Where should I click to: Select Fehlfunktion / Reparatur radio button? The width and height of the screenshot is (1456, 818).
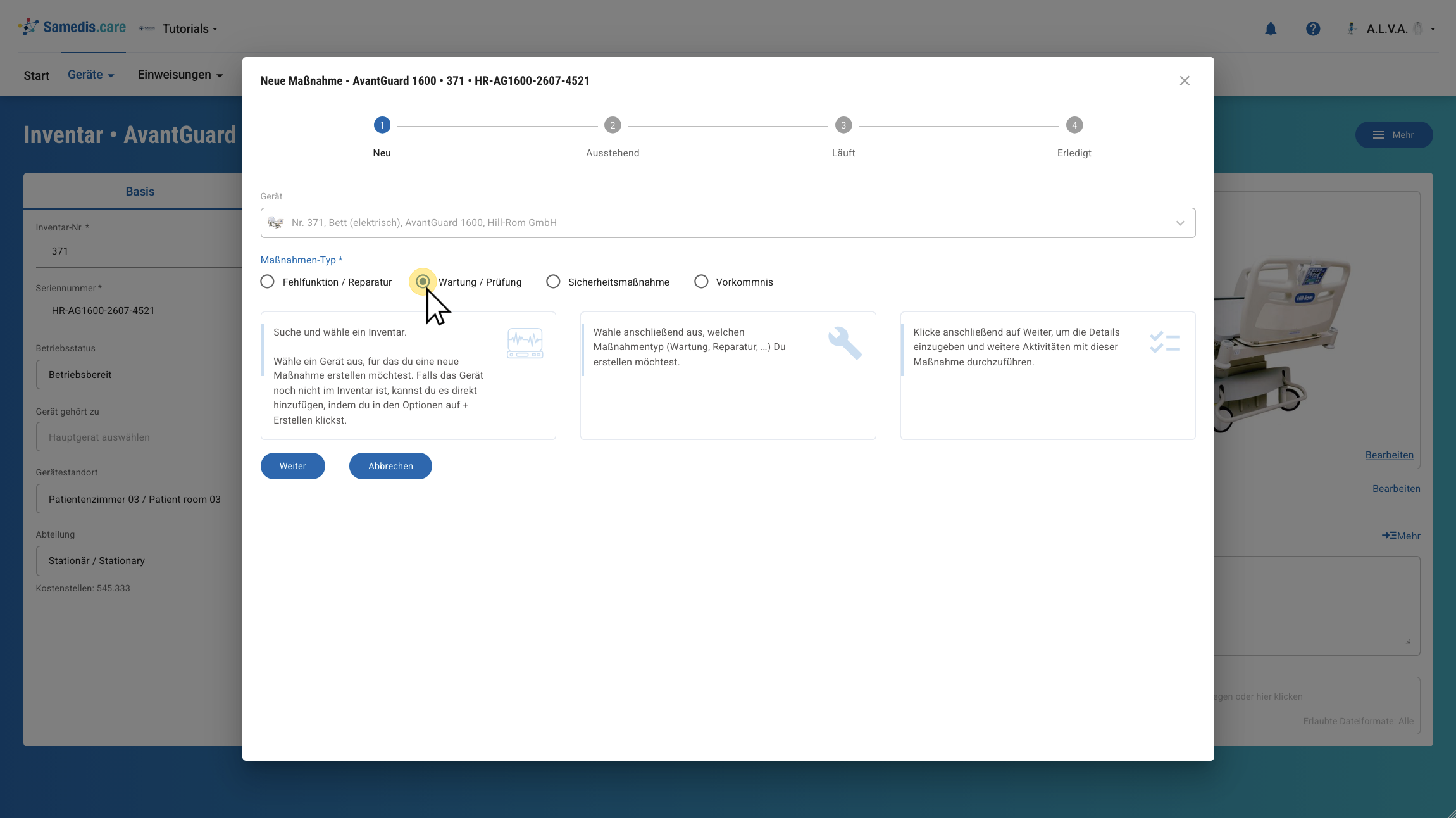[268, 282]
